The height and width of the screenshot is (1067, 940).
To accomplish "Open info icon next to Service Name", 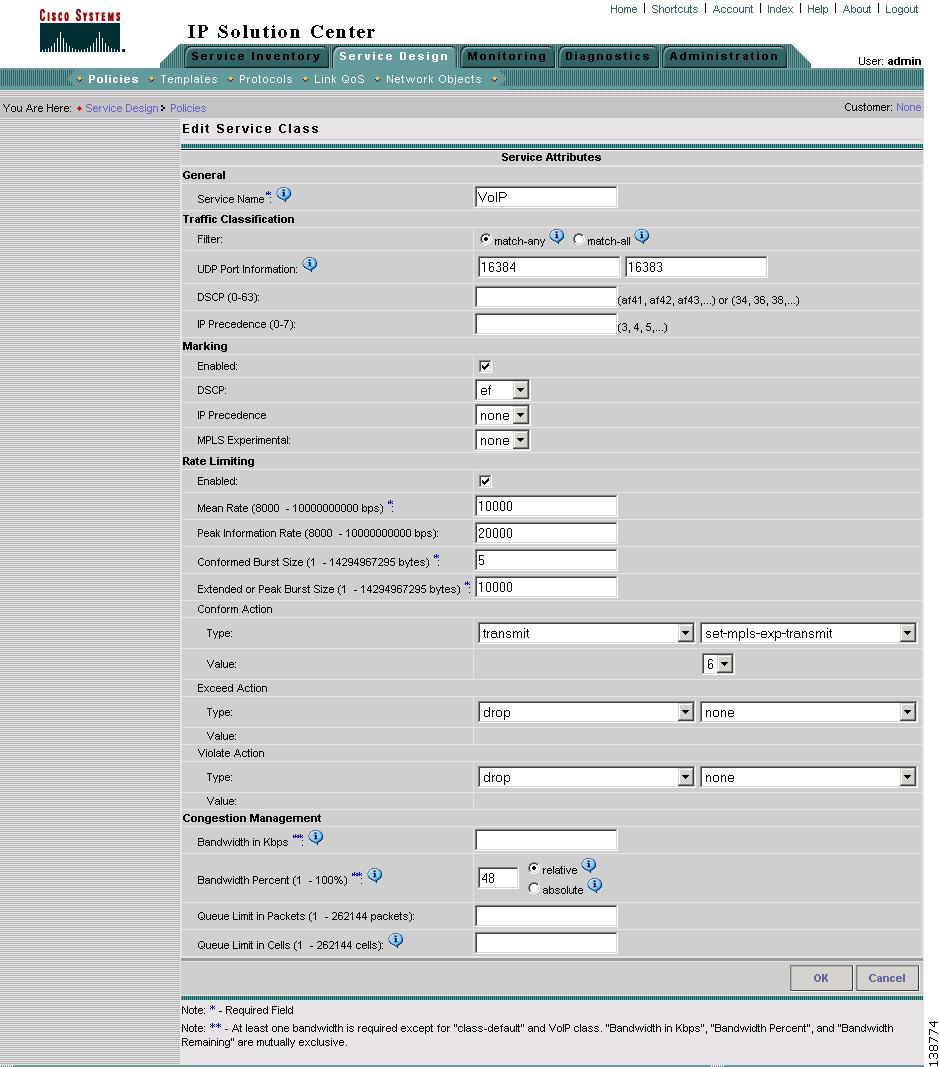I will [284, 195].
